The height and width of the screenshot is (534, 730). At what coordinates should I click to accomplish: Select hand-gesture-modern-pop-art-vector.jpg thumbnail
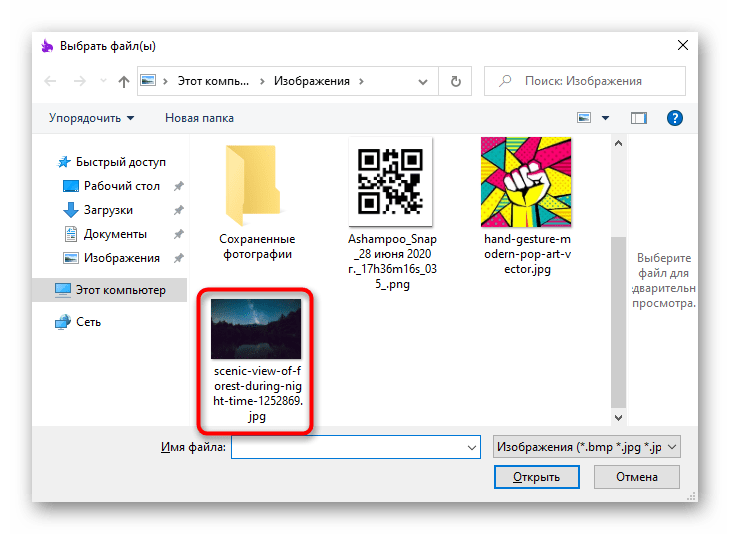[x=526, y=182]
